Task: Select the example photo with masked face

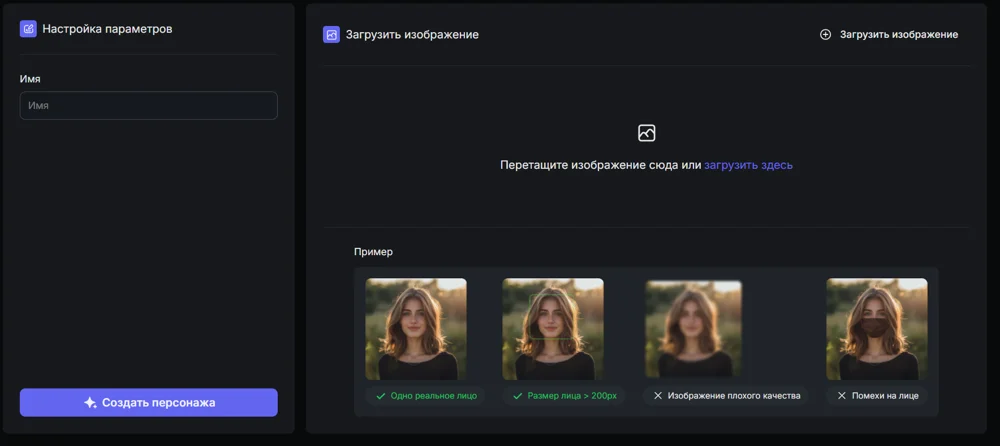Action: 876,329
